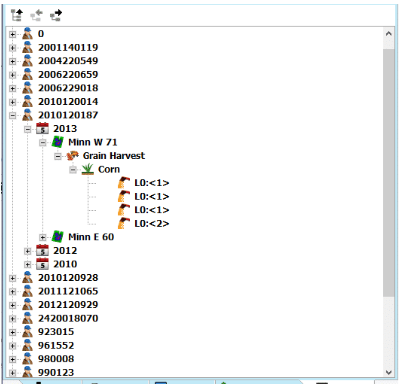The height and width of the screenshot is (391, 399).
Task: Click the farmer icon beside 0
Action: (28, 34)
